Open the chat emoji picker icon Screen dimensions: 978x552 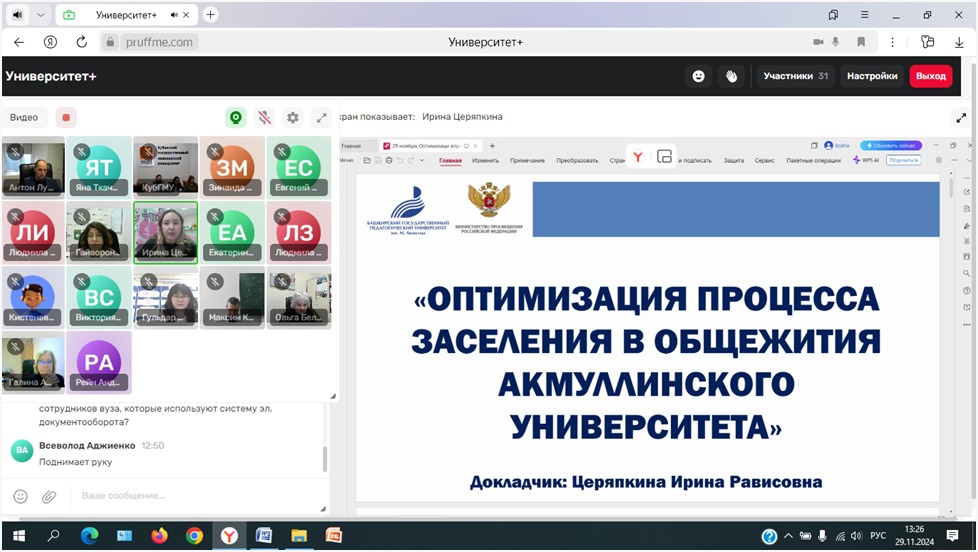[21, 496]
